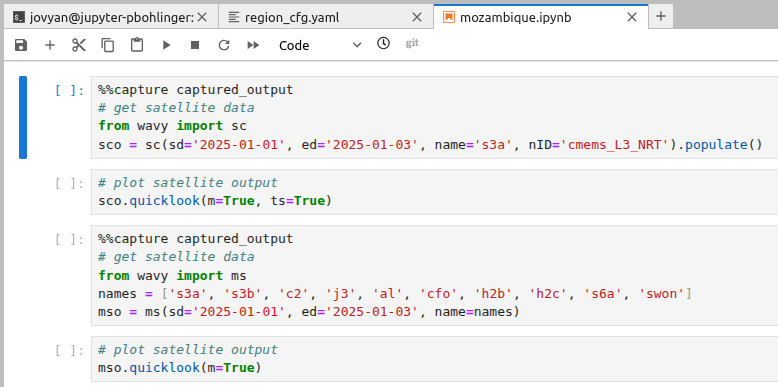
Task: Click the blue collapser bar of the first cell
Action: pos(23,117)
